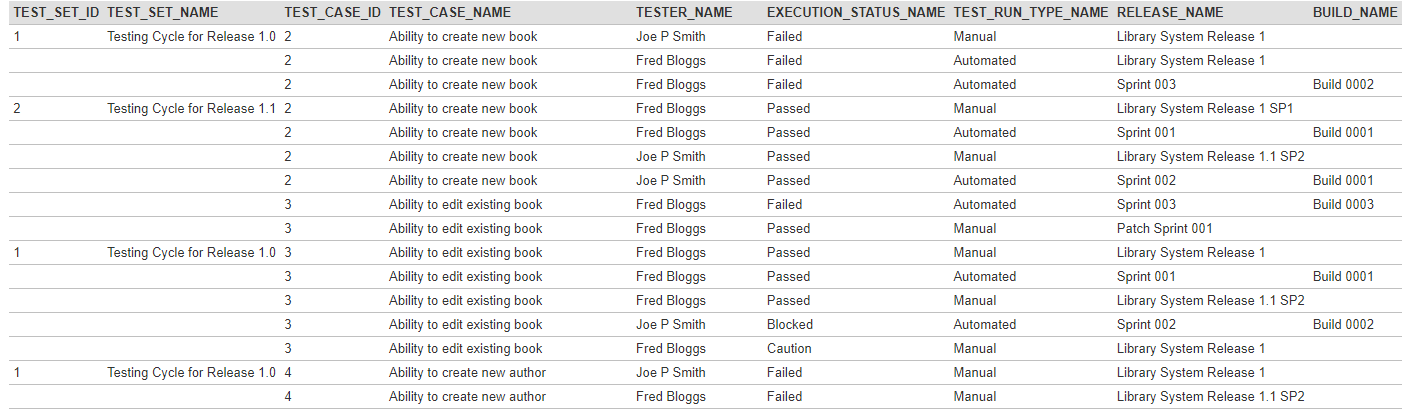The width and height of the screenshot is (1419, 411).
Task: Select Build 0002 in the Blocked row
Action: [1343, 325]
